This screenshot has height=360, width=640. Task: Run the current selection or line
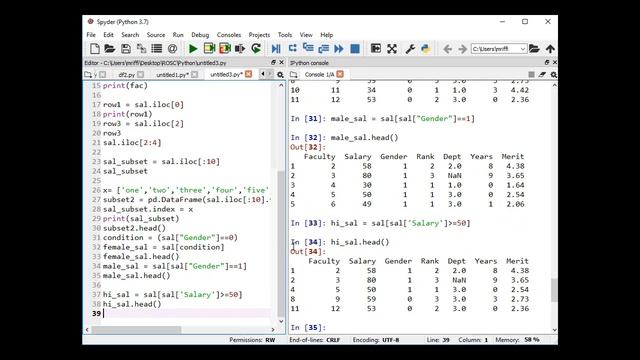[240, 49]
